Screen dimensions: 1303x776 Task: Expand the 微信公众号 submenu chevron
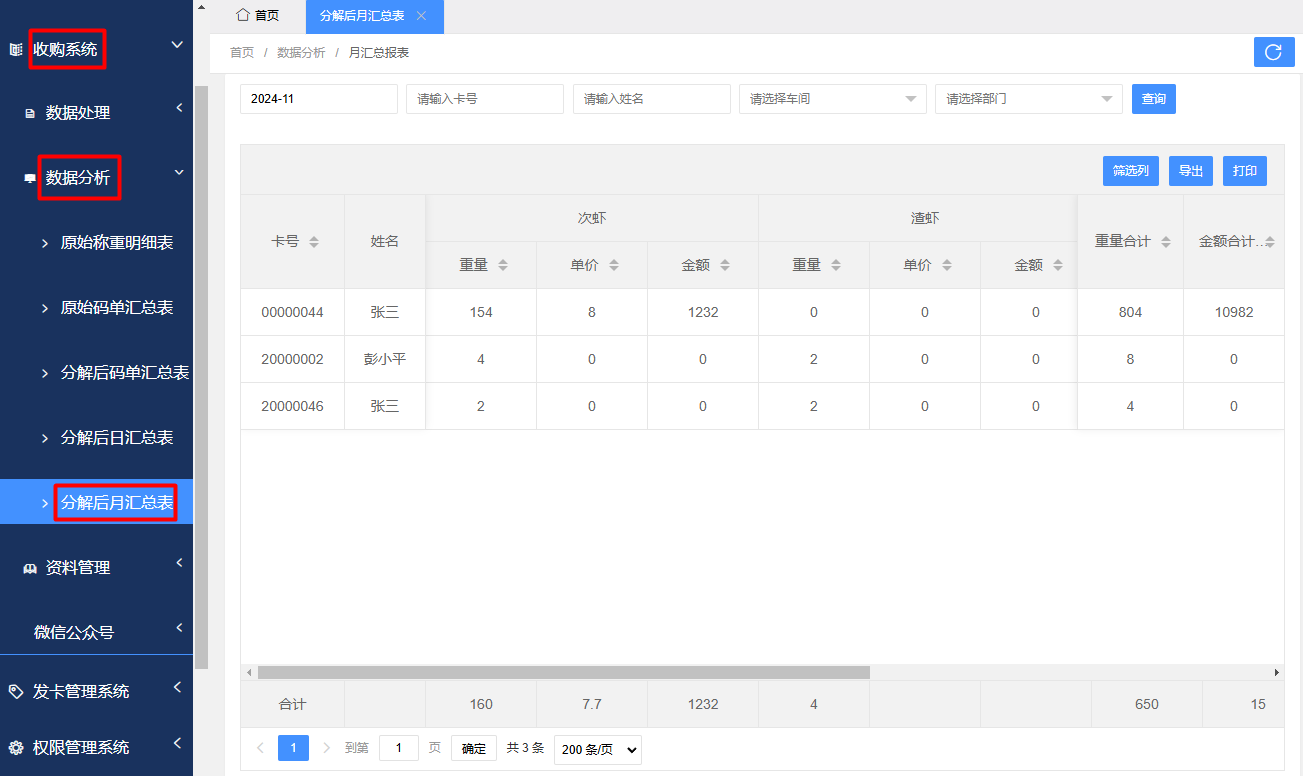[x=179, y=628]
